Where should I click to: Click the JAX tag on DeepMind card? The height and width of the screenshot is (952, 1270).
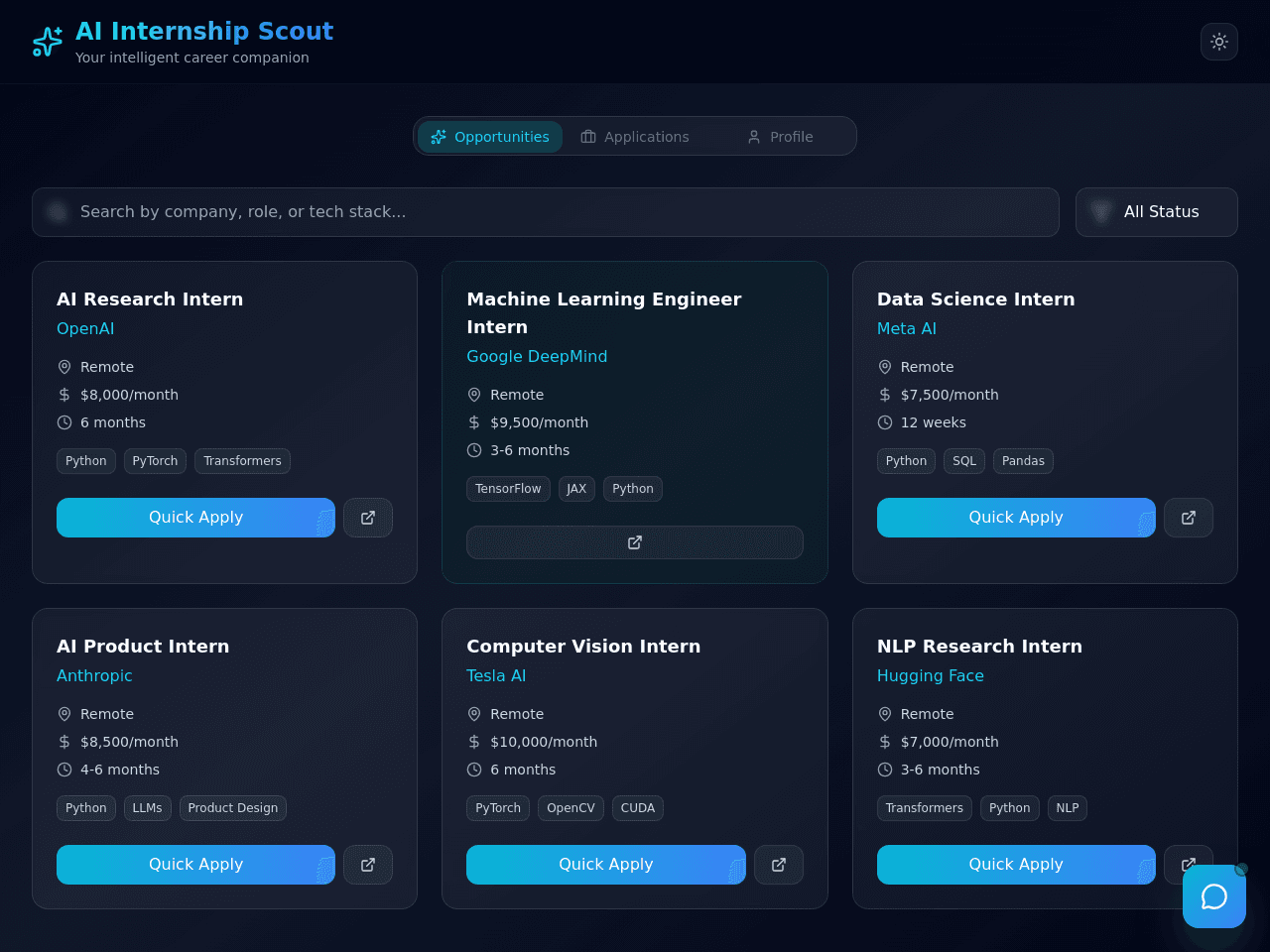[x=576, y=489]
